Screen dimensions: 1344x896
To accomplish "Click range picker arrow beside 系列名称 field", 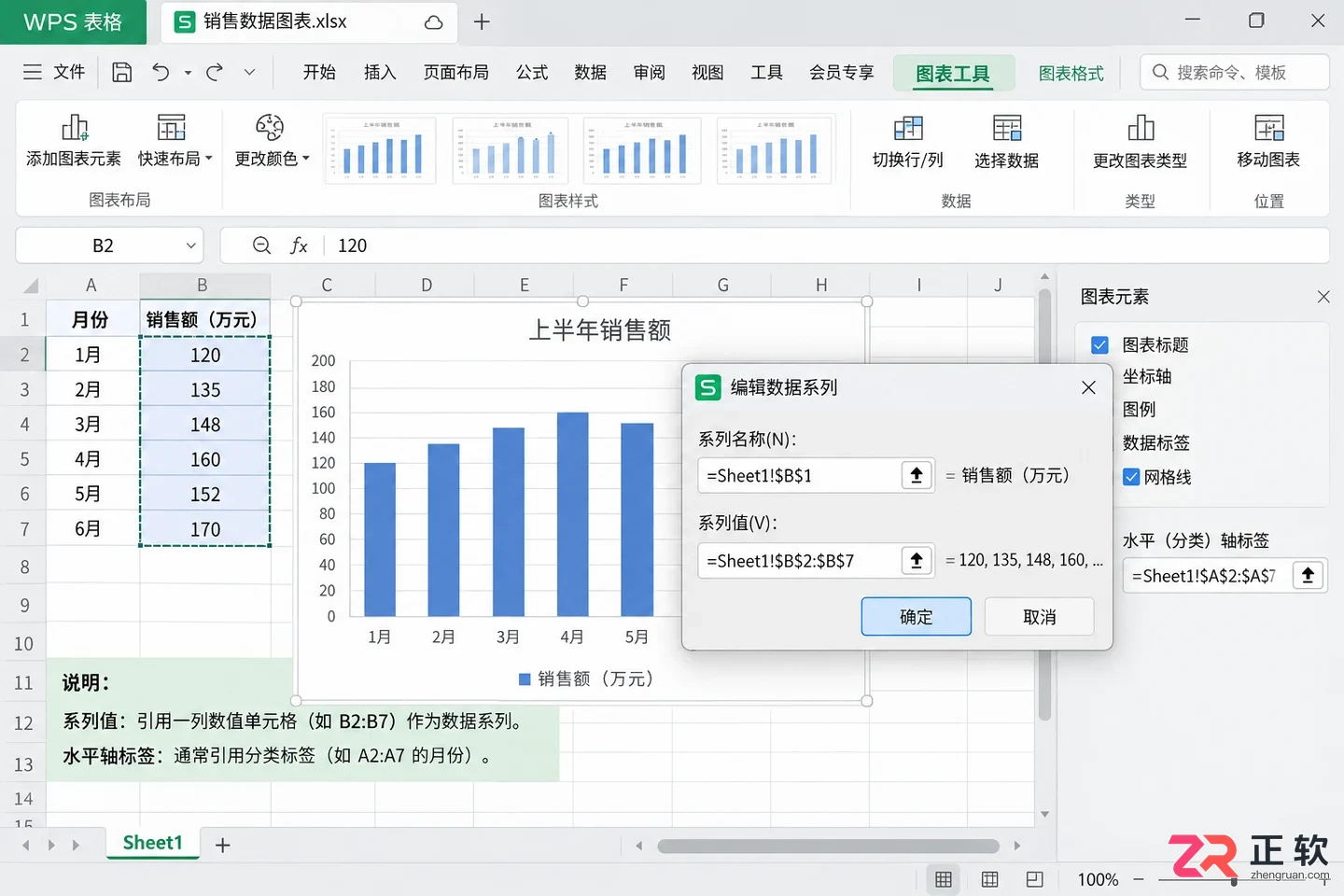I will (x=917, y=475).
